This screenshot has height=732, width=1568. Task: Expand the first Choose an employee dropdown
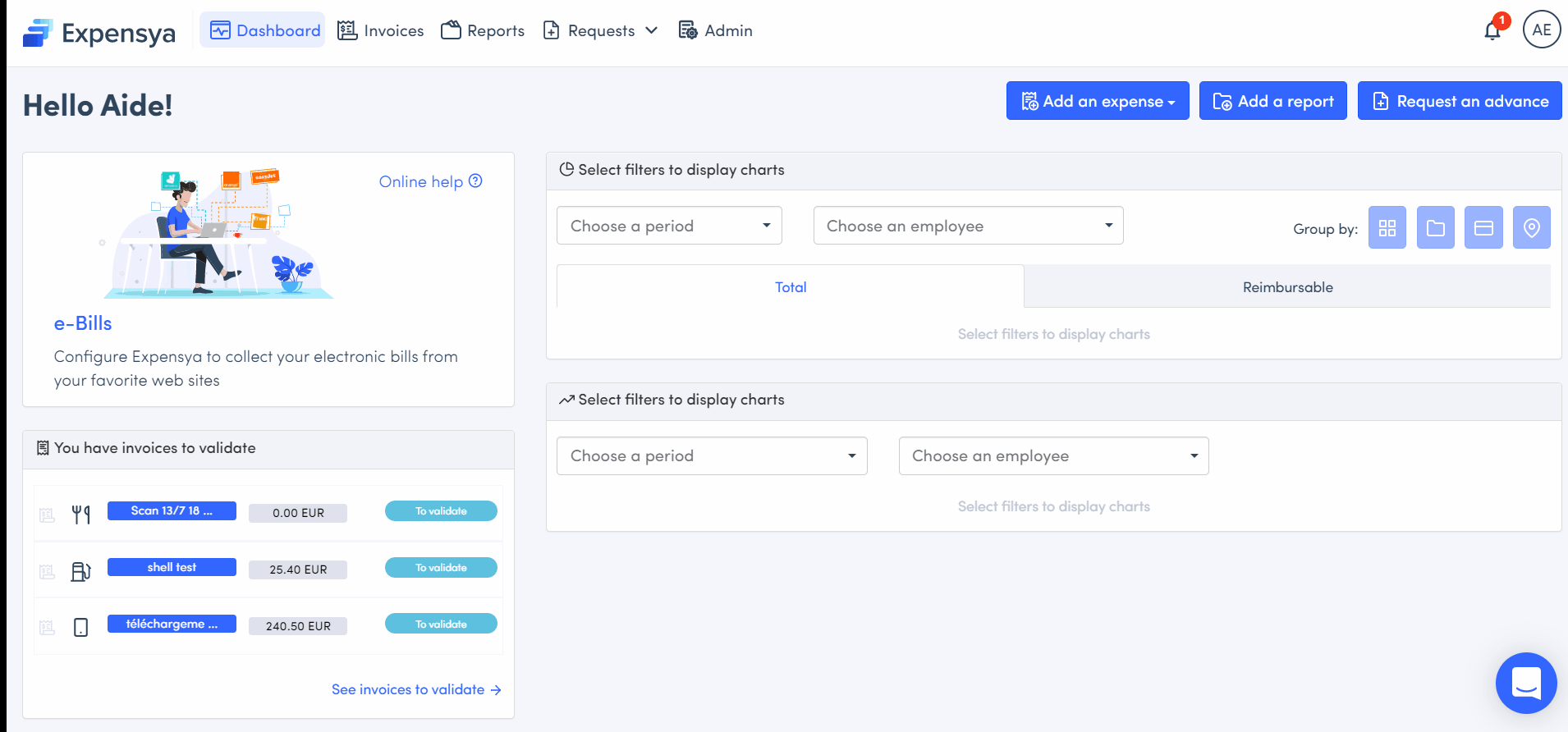point(968,226)
